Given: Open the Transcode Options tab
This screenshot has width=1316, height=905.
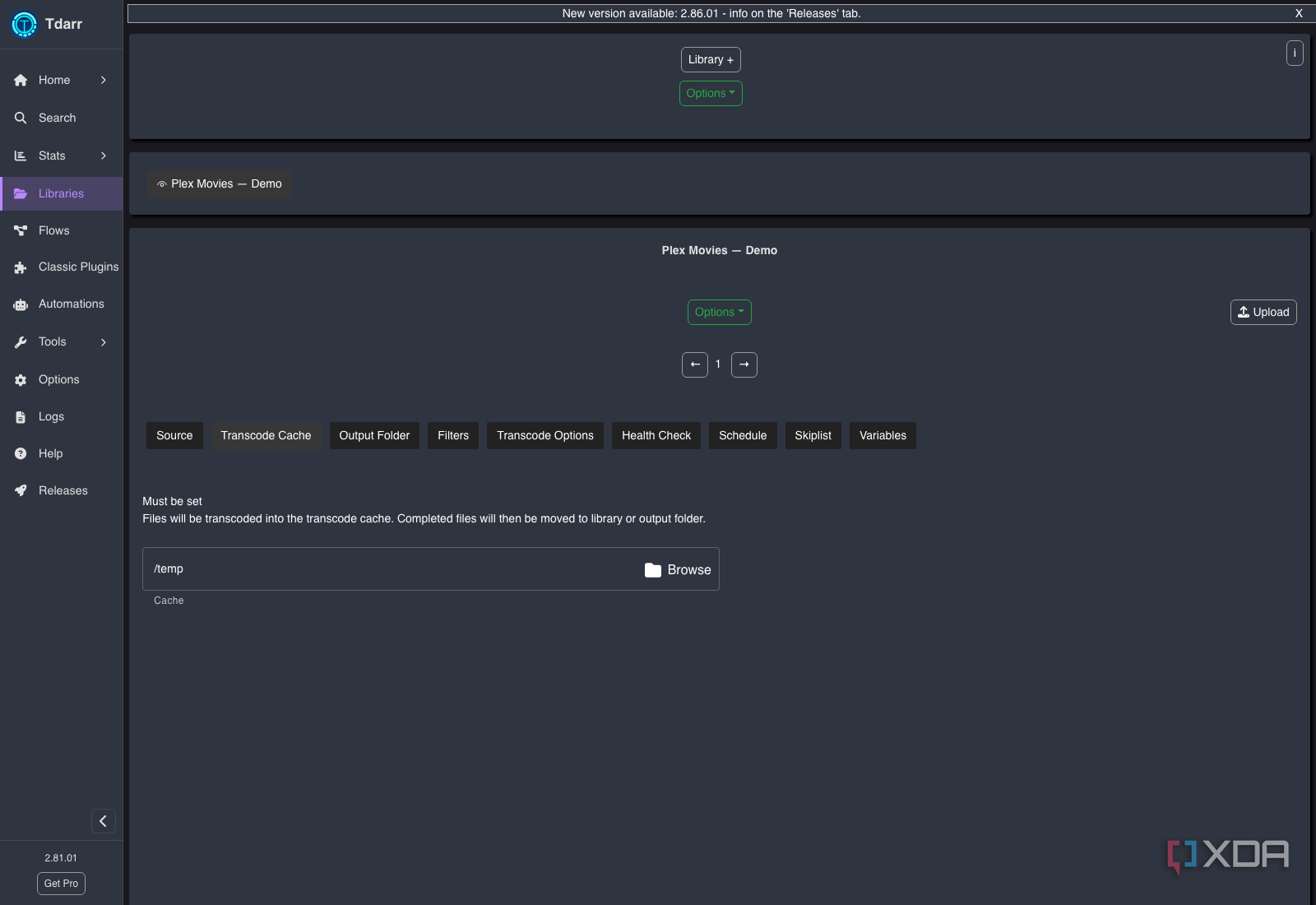Looking at the screenshot, I should pyautogui.click(x=545, y=435).
